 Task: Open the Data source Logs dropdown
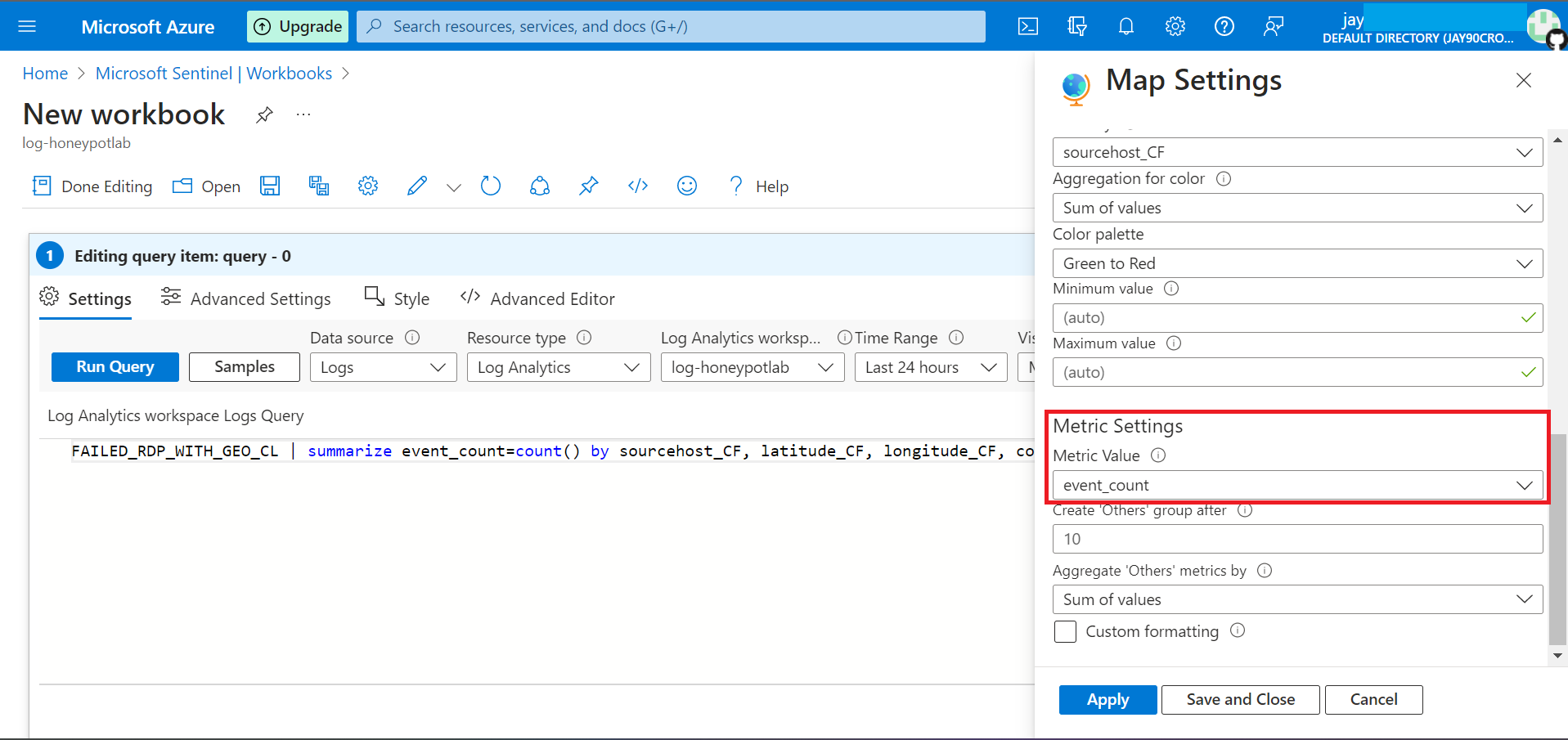click(384, 367)
